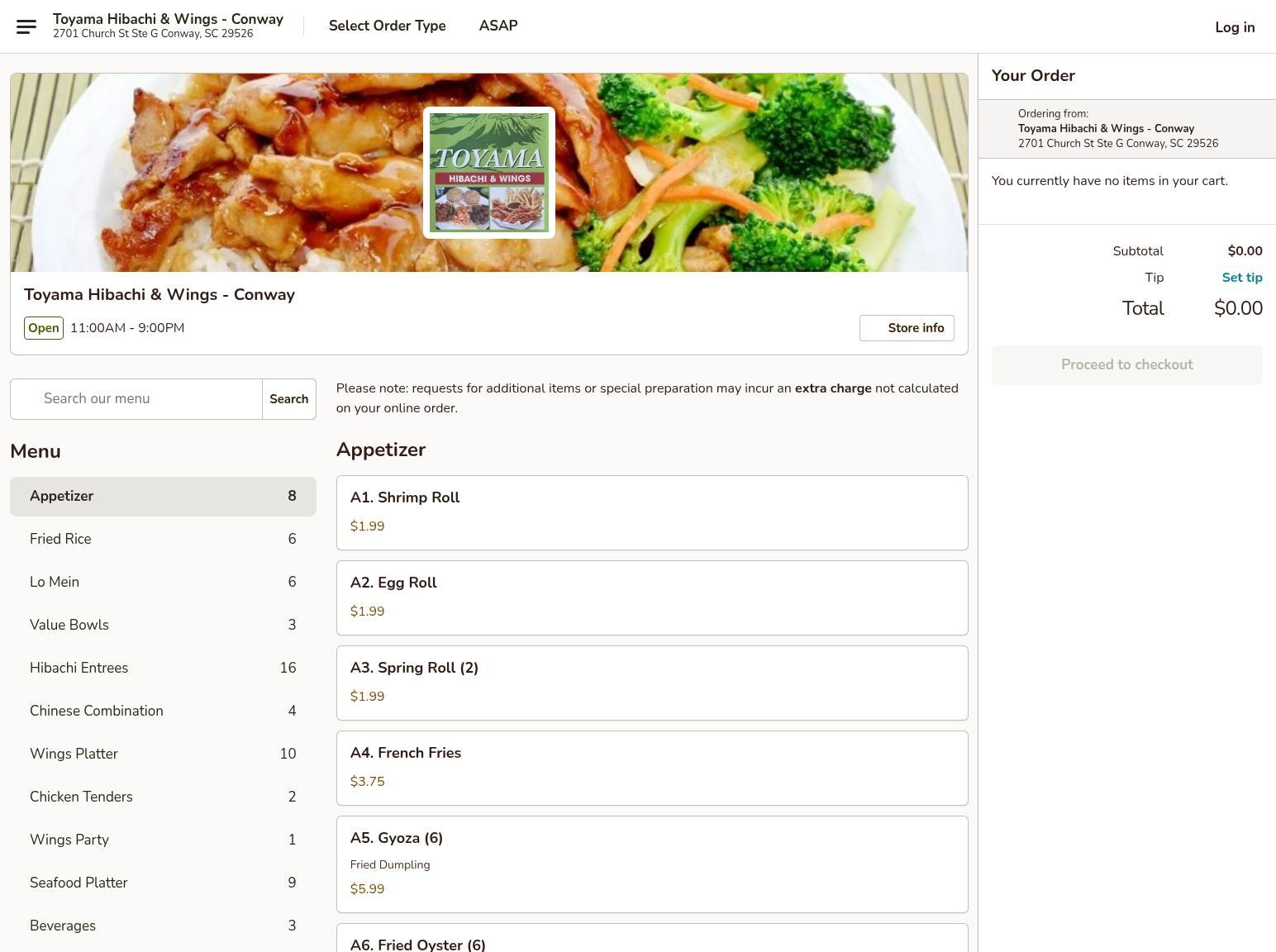The image size is (1276, 952).
Task: Log in to your account
Action: tap(1235, 27)
